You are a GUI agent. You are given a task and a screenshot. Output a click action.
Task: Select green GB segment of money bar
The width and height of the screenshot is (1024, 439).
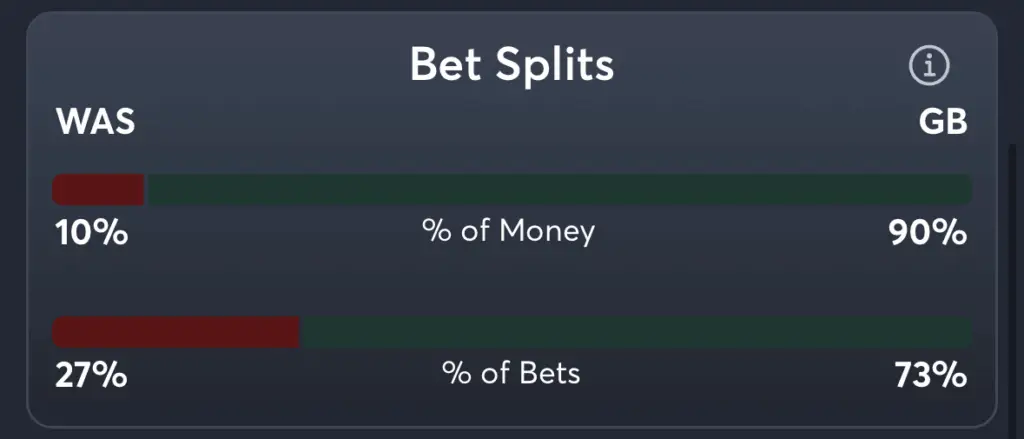point(559,189)
